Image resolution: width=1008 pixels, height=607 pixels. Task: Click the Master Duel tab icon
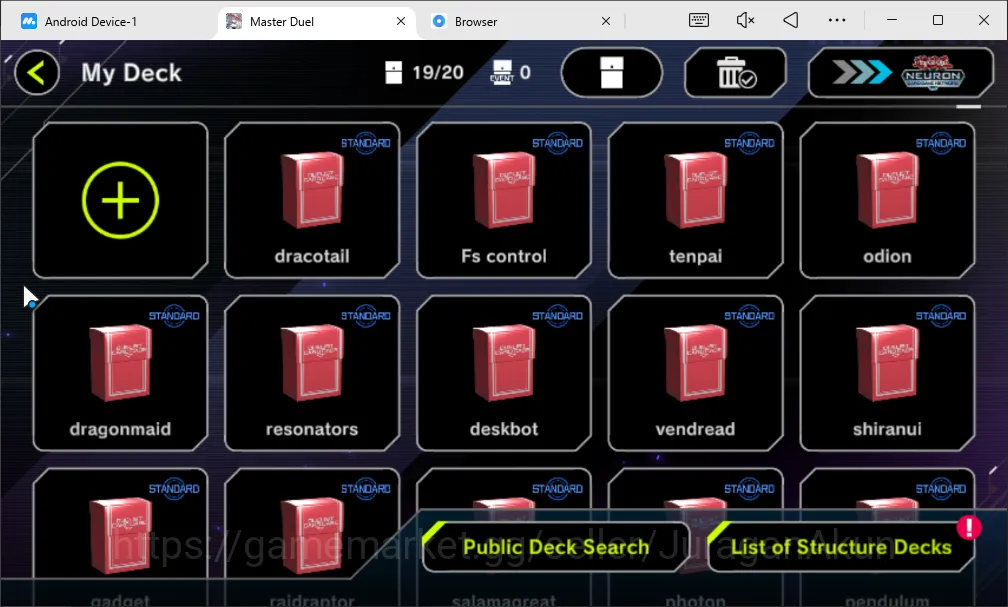coord(234,21)
